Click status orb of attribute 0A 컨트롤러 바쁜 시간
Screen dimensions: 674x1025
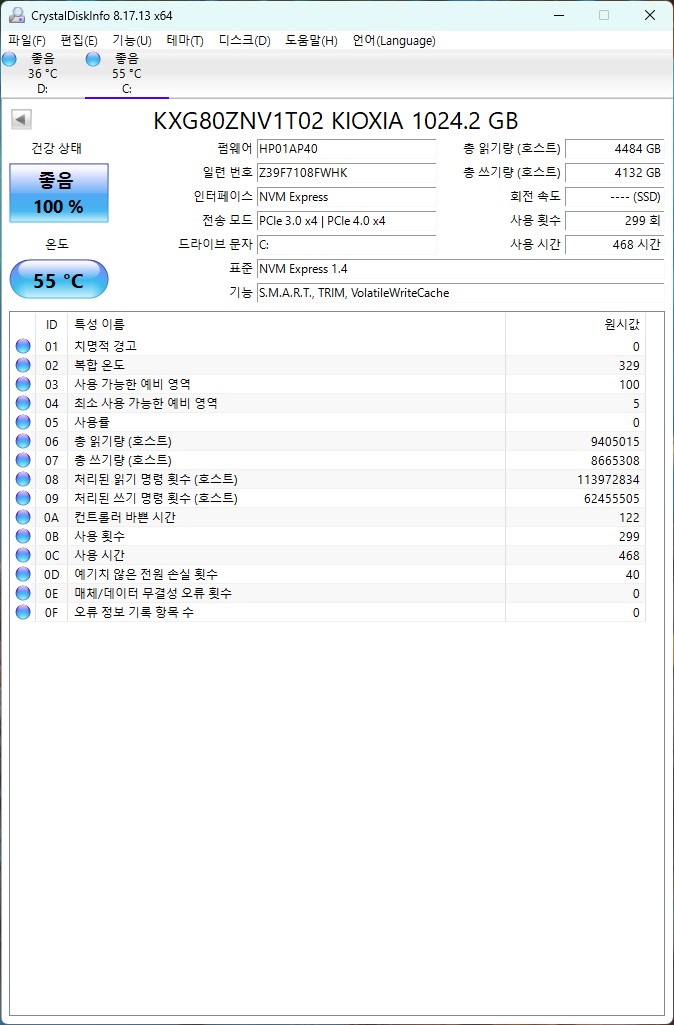pos(23,517)
